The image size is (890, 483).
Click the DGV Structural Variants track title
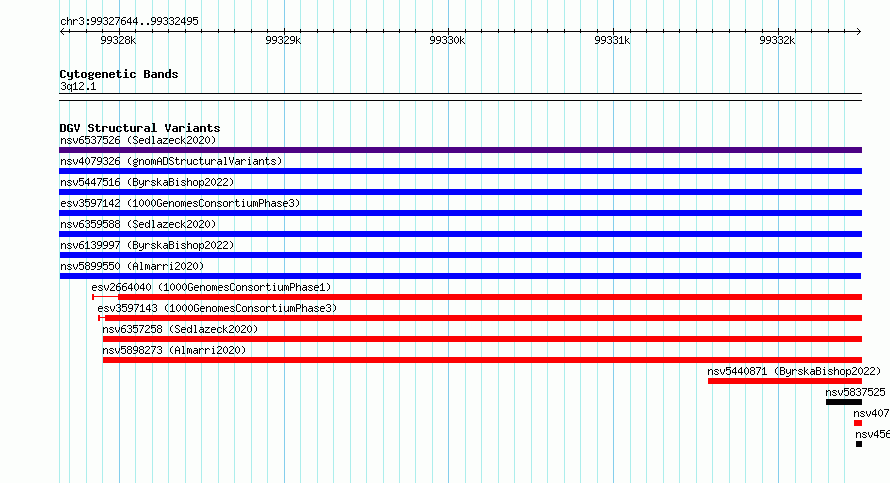tap(140, 128)
